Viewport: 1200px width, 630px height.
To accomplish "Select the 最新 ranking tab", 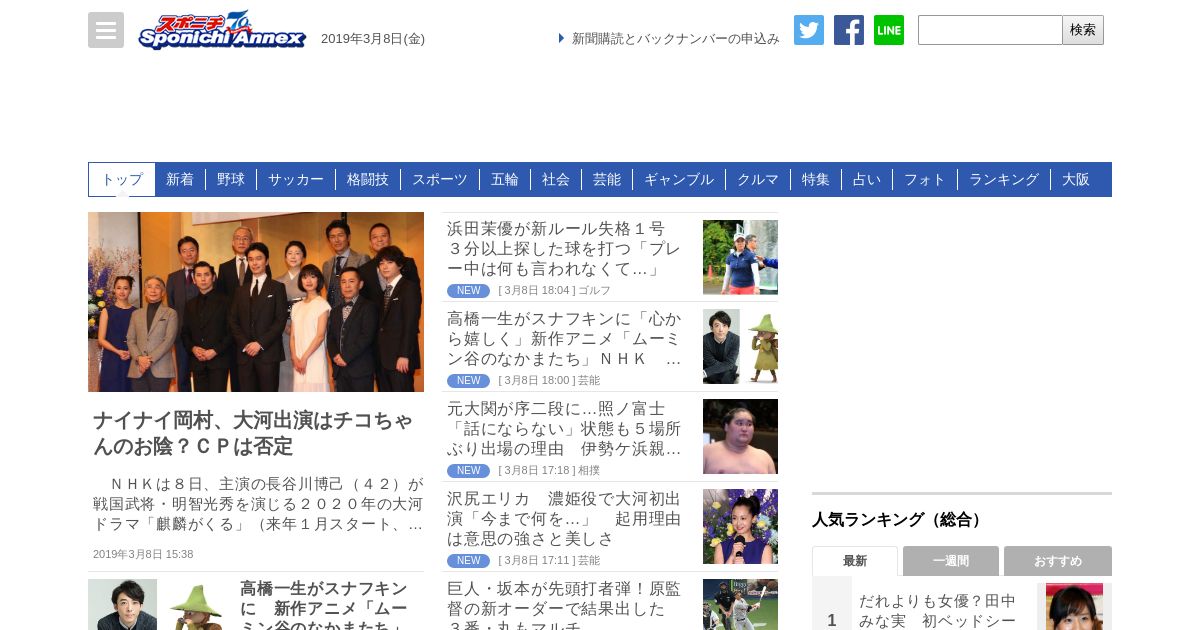I will tap(855, 561).
